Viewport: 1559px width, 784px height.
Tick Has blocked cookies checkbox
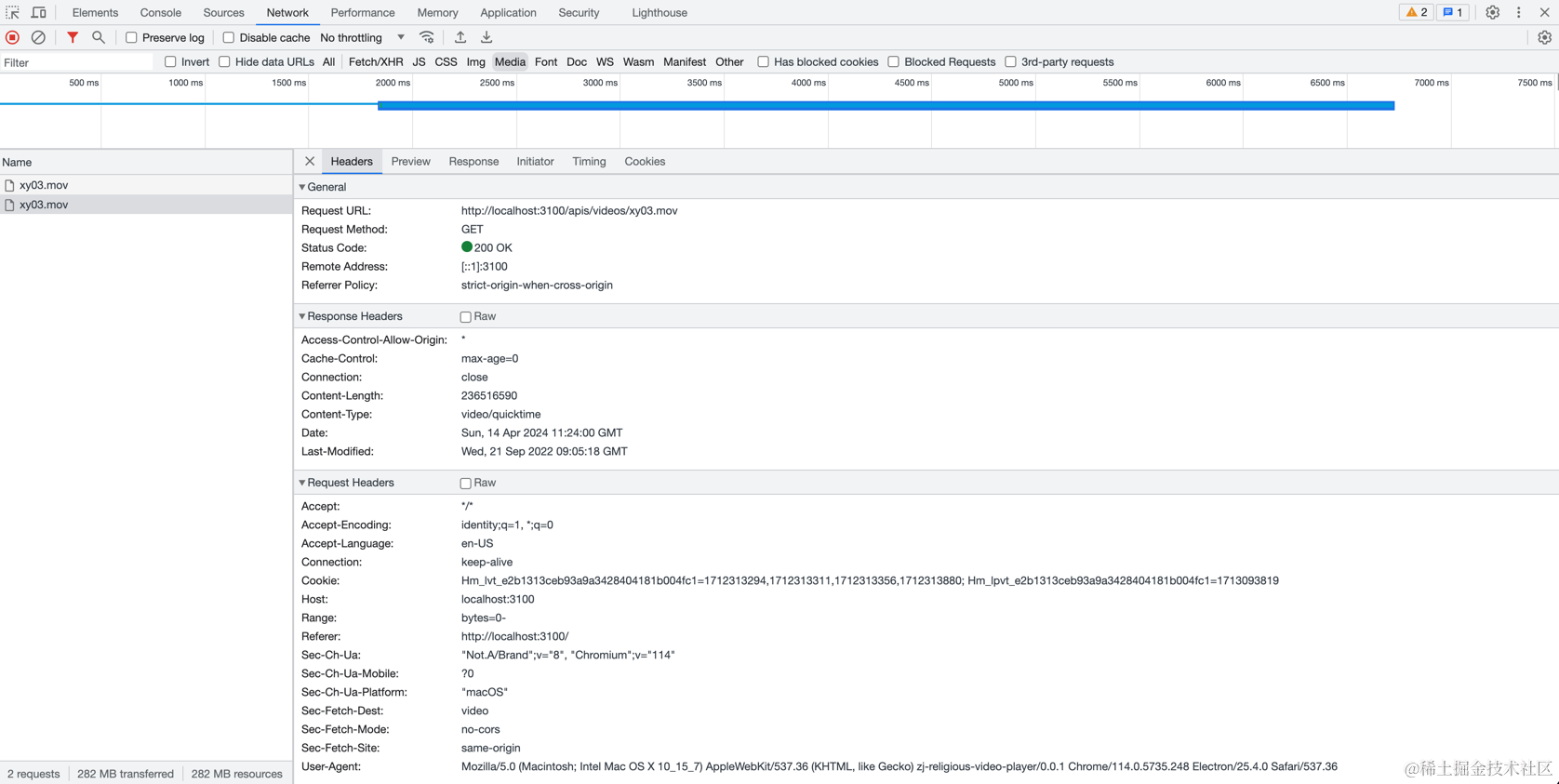pyautogui.click(x=763, y=61)
